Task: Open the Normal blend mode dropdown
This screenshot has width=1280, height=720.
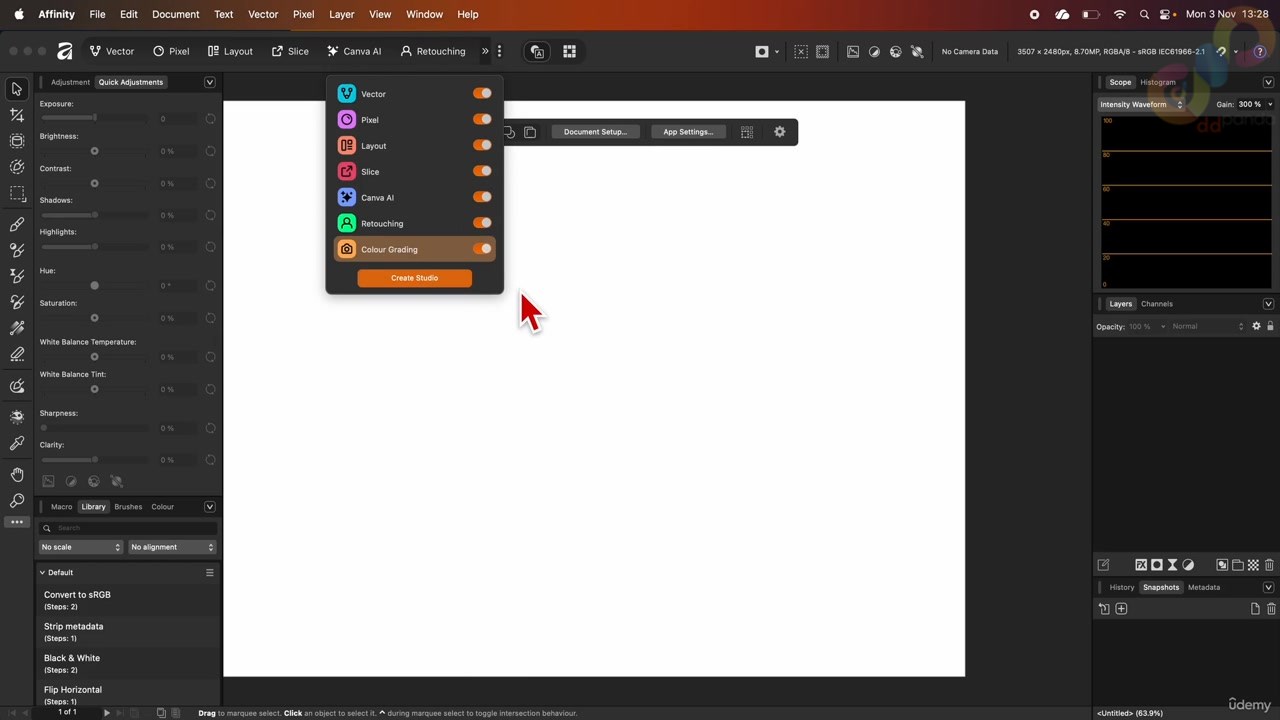Action: (x=1207, y=326)
